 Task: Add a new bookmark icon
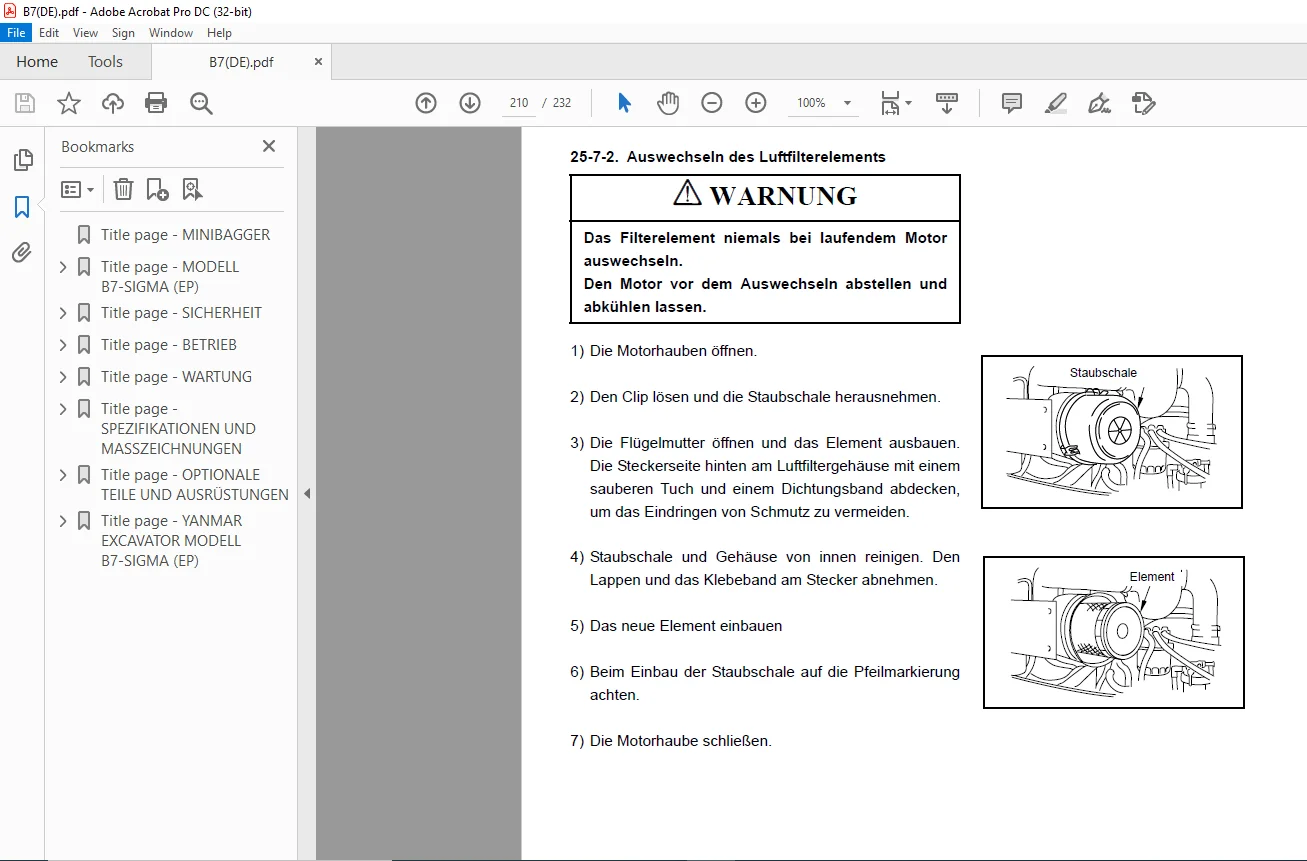click(158, 189)
